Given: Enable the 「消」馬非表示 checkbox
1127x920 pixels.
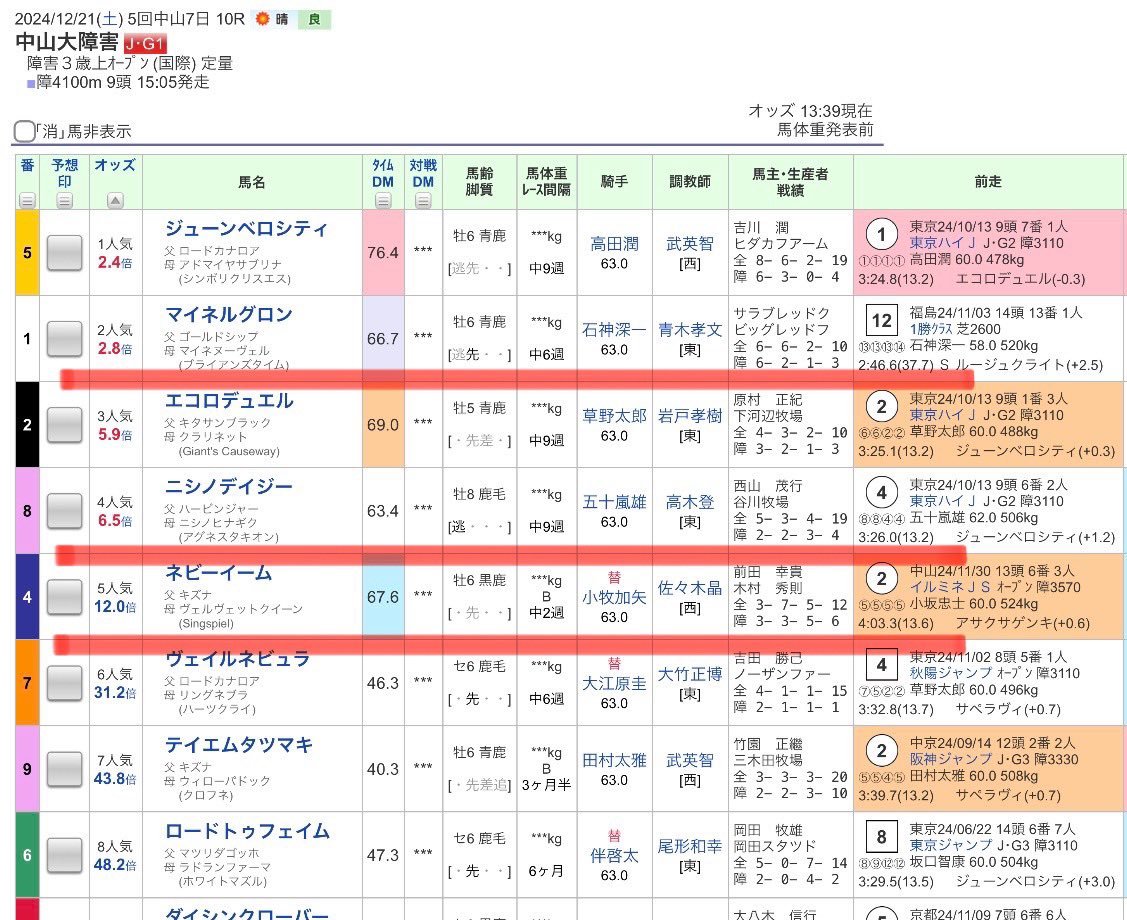Looking at the screenshot, I should click(x=24, y=131).
